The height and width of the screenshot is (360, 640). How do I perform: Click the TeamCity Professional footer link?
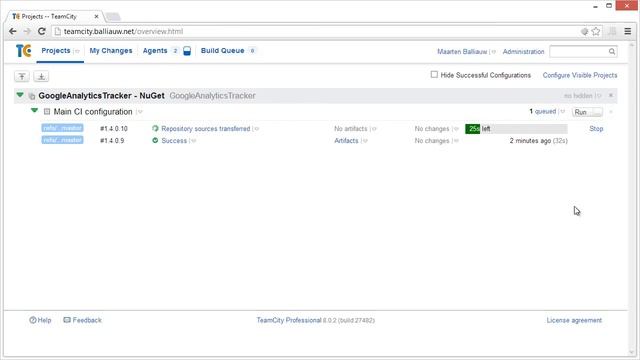click(x=289, y=320)
